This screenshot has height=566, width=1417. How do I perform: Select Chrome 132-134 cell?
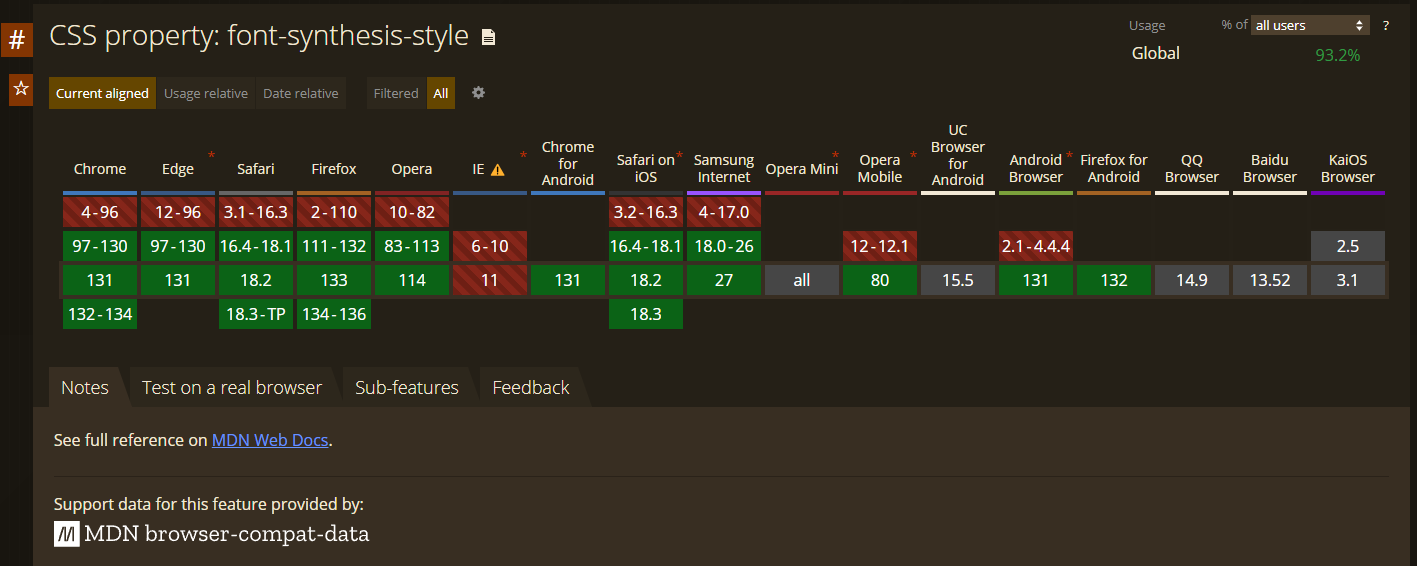click(100, 314)
